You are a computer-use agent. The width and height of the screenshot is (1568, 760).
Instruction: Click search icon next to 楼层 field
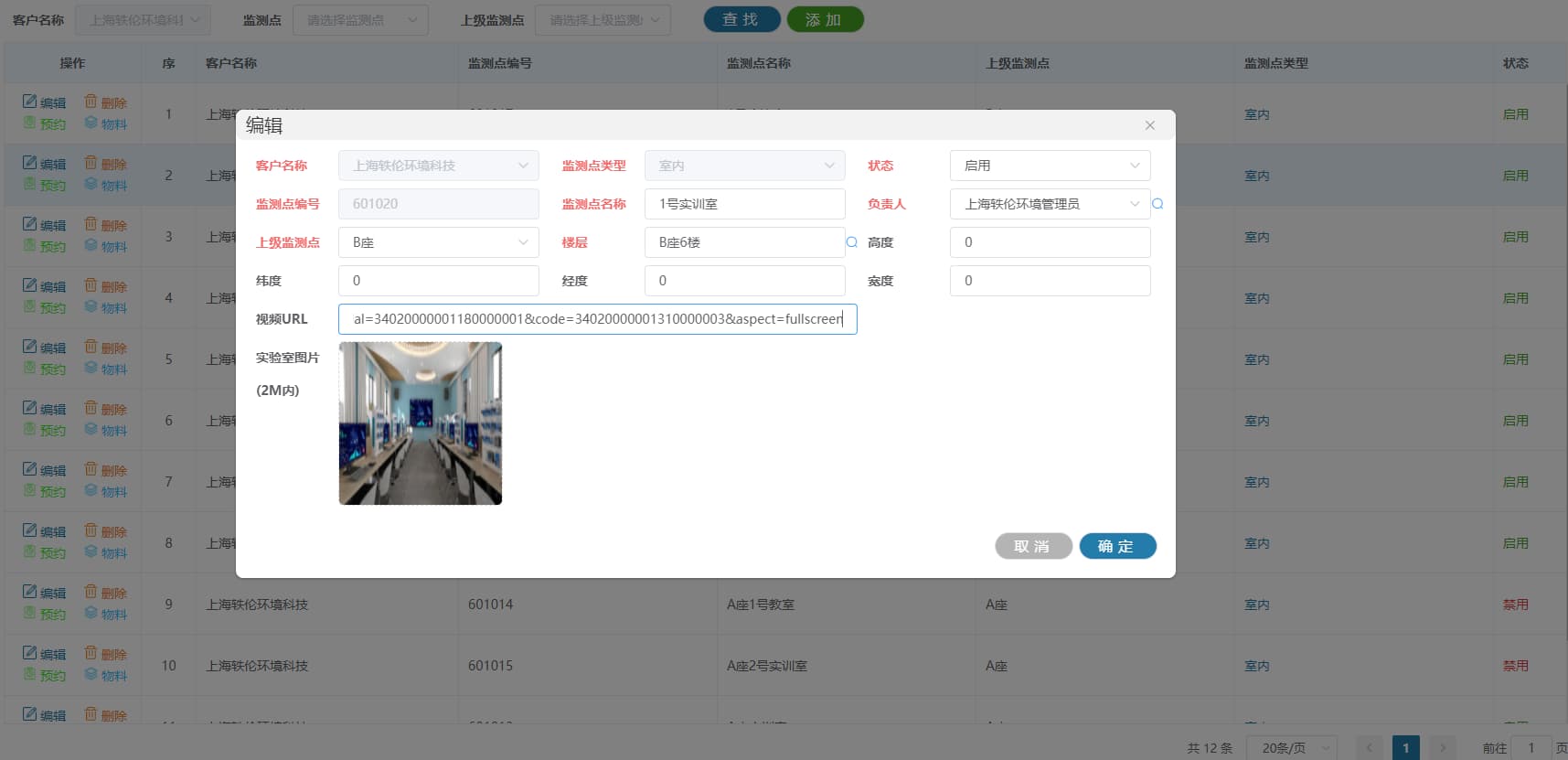tap(852, 242)
